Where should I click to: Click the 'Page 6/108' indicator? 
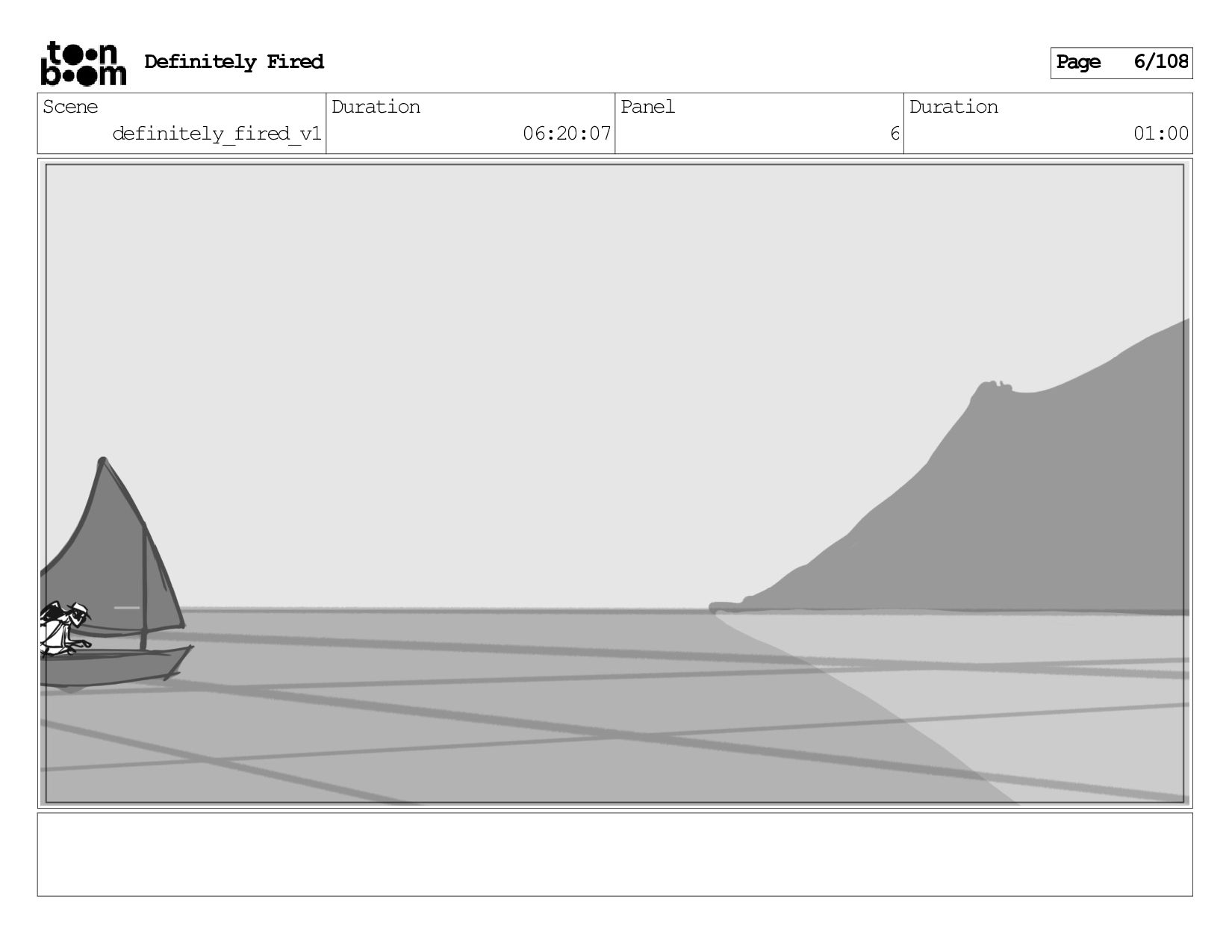[1121, 63]
